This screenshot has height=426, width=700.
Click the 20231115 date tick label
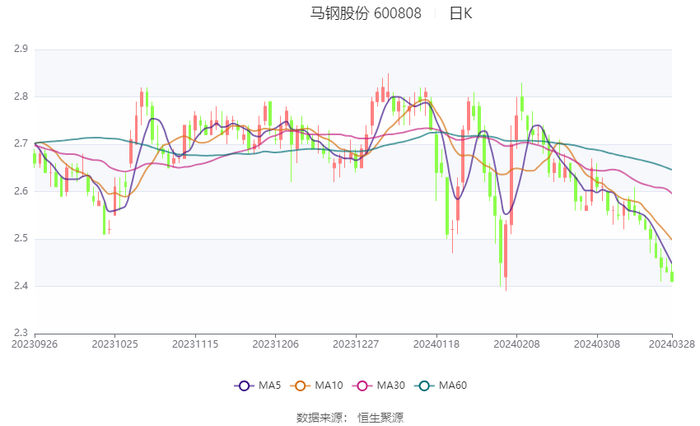195,344
